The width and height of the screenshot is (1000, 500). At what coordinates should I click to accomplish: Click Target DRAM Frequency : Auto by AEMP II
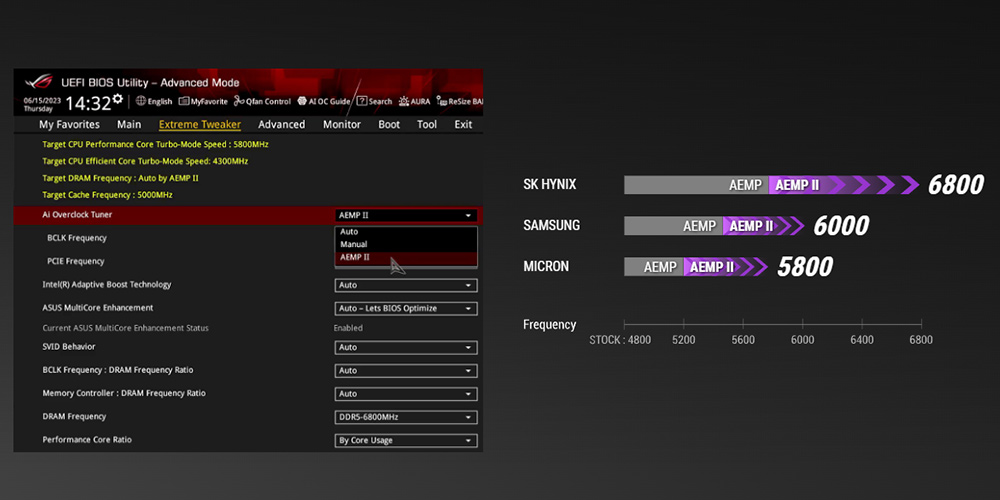coord(121,179)
